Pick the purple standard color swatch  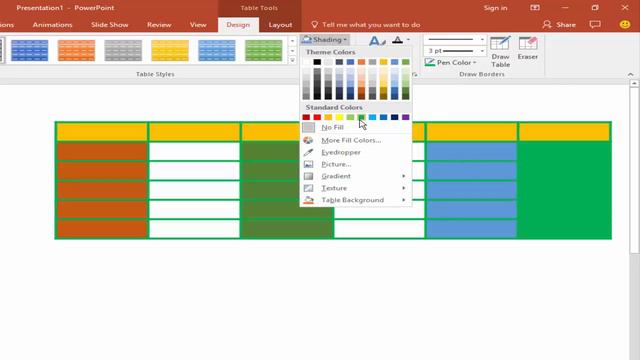(x=405, y=118)
